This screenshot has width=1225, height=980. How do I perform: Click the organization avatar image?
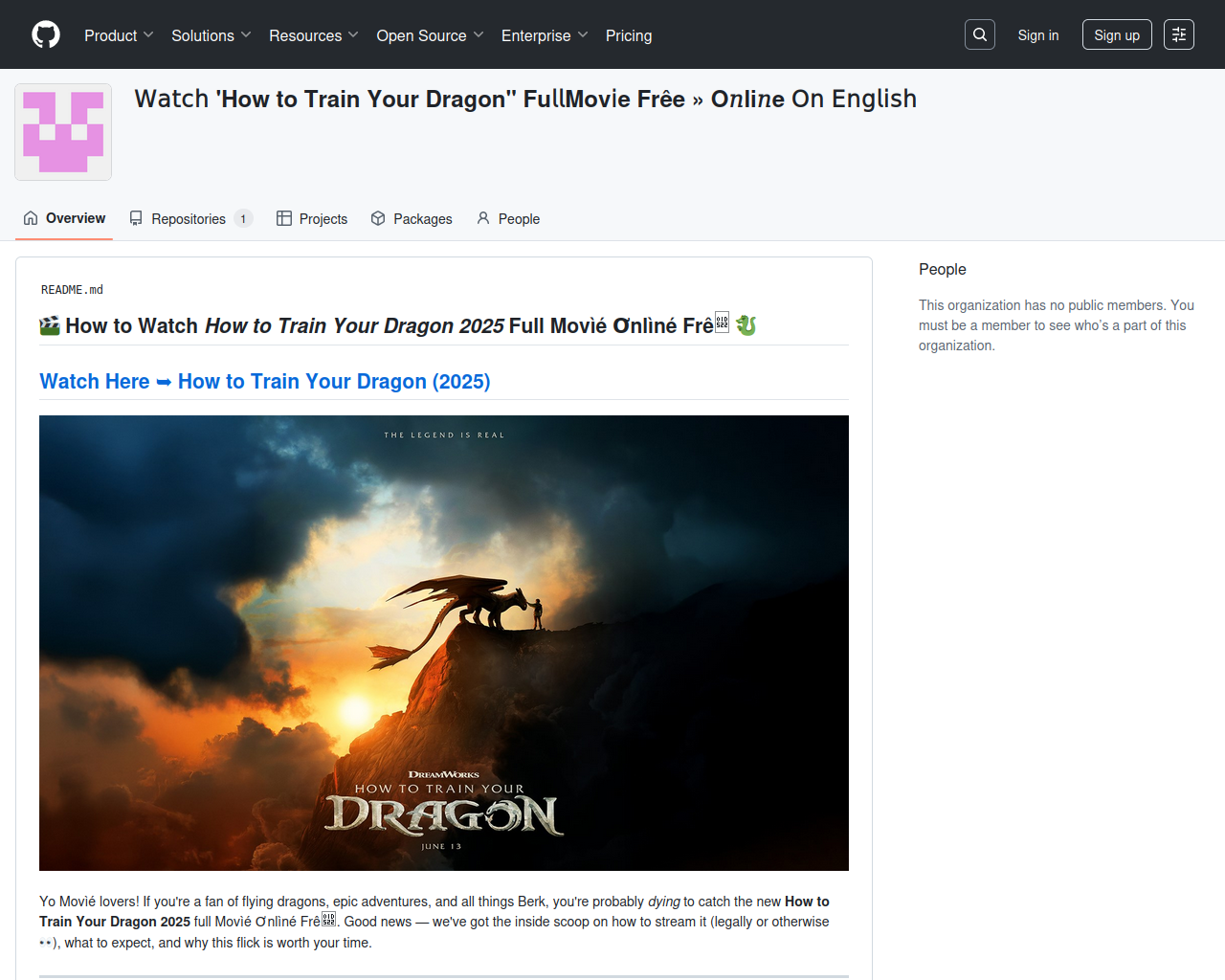click(x=63, y=132)
